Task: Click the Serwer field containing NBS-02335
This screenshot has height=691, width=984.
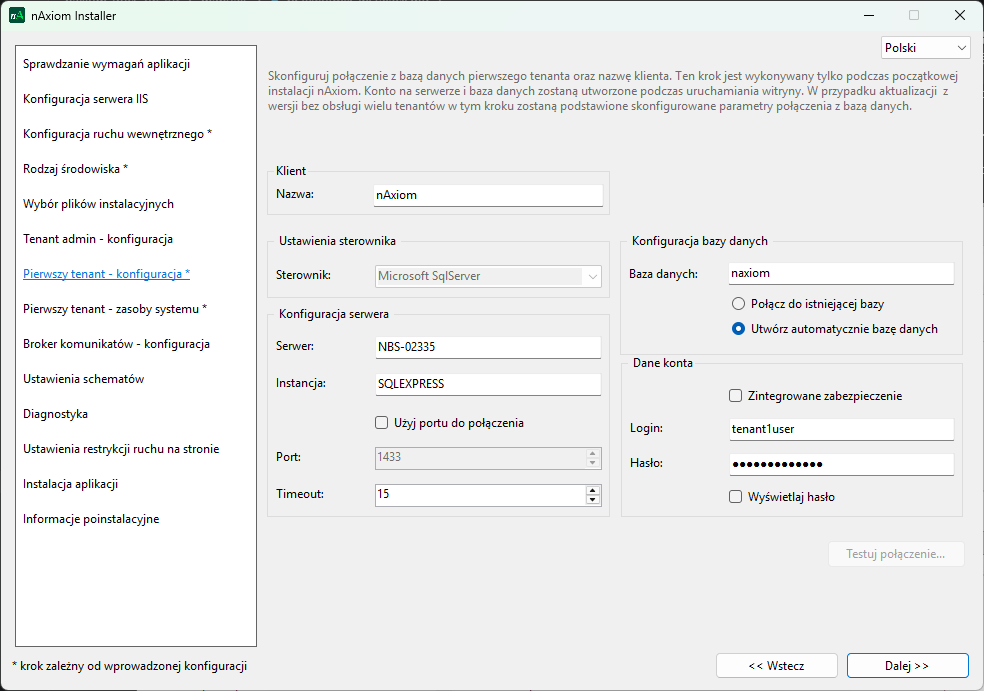Action: pyautogui.click(x=488, y=347)
